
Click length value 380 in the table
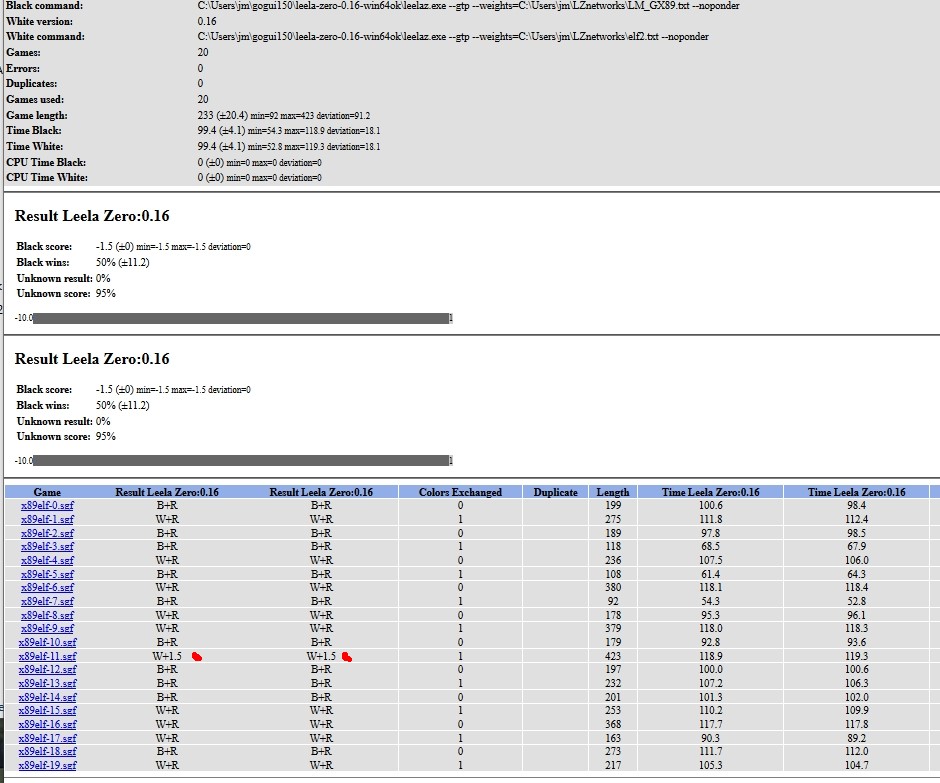[x=613, y=588]
